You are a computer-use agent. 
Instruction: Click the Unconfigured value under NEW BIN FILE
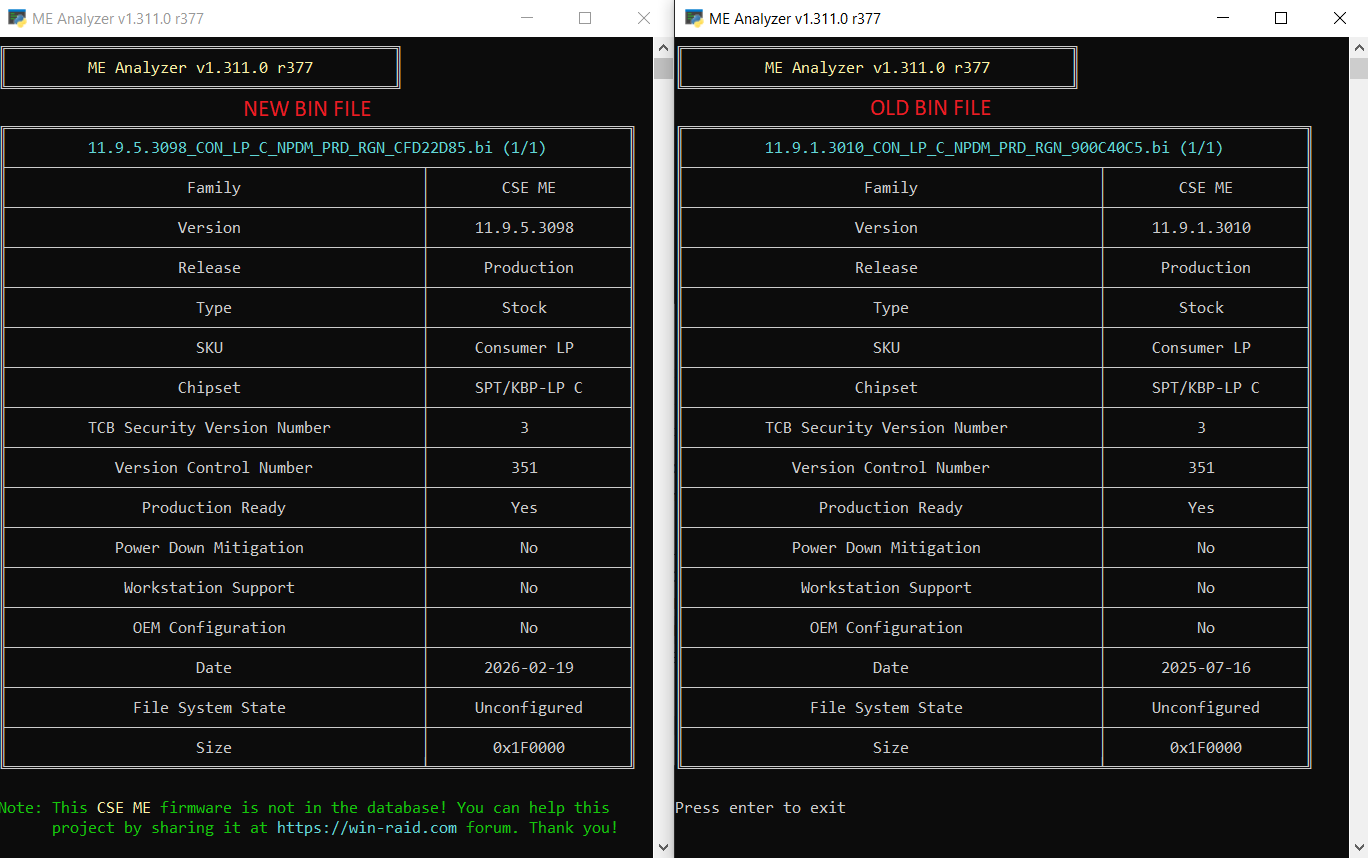click(528, 708)
